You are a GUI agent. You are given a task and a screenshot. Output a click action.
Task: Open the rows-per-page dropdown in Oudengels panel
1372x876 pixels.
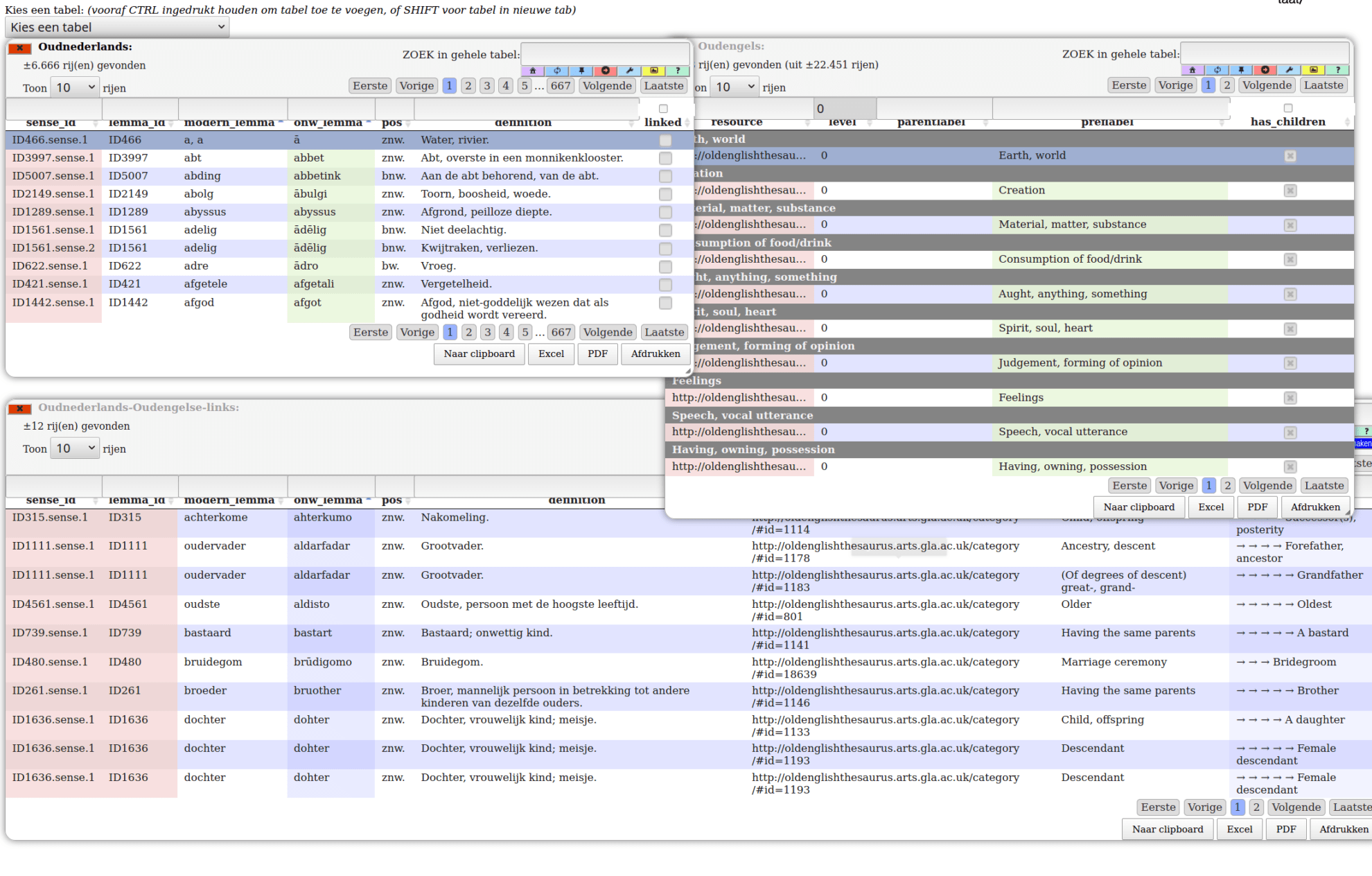tap(735, 87)
